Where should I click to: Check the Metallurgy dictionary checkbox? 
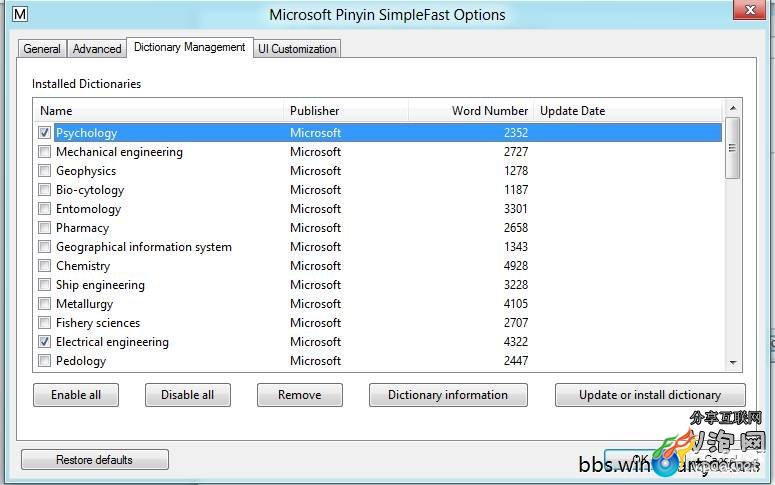[x=44, y=304]
